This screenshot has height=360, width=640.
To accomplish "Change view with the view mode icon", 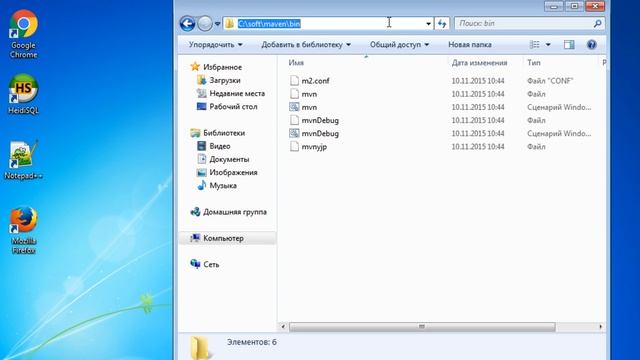I will (535, 44).
